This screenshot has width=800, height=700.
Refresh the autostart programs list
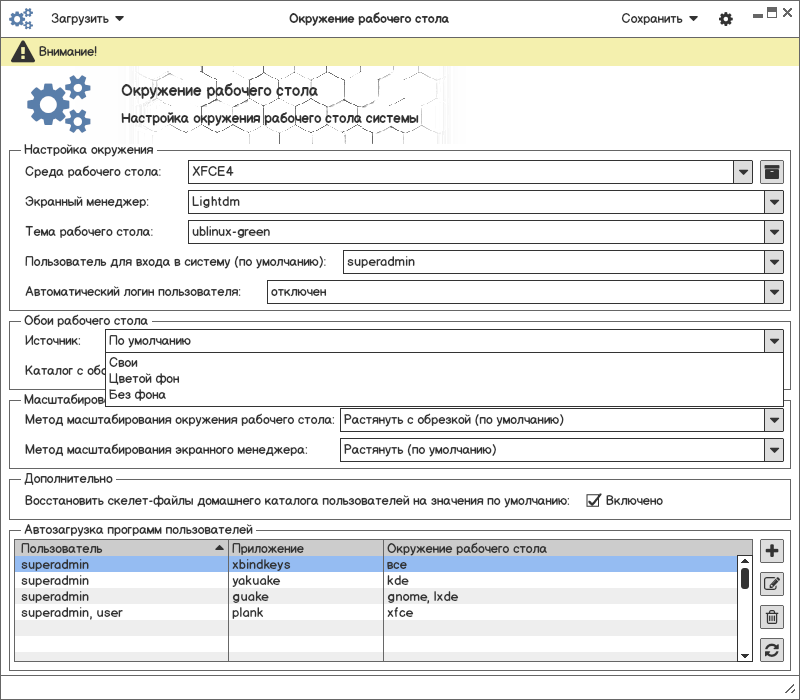pos(771,650)
